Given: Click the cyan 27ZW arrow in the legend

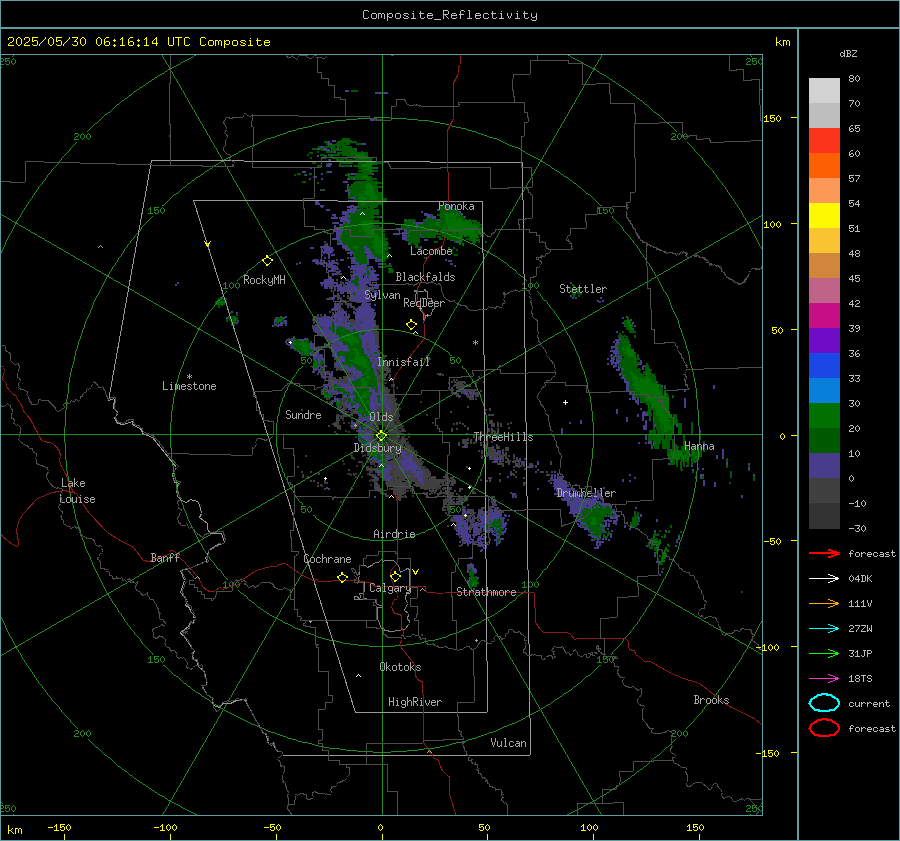Looking at the screenshot, I should (824, 629).
